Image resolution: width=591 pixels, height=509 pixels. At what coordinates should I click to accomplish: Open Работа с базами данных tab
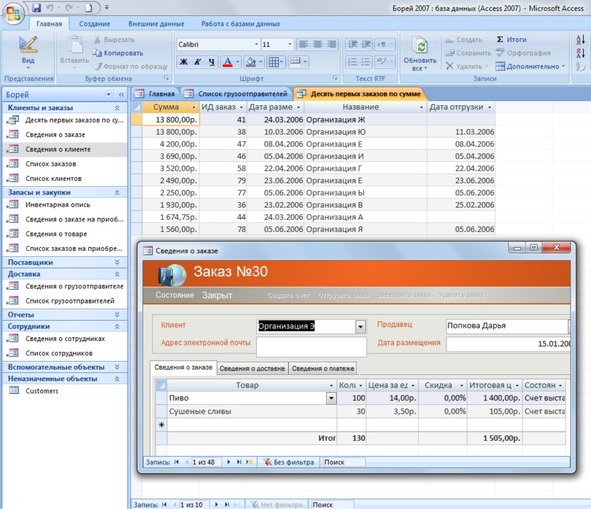[x=240, y=24]
